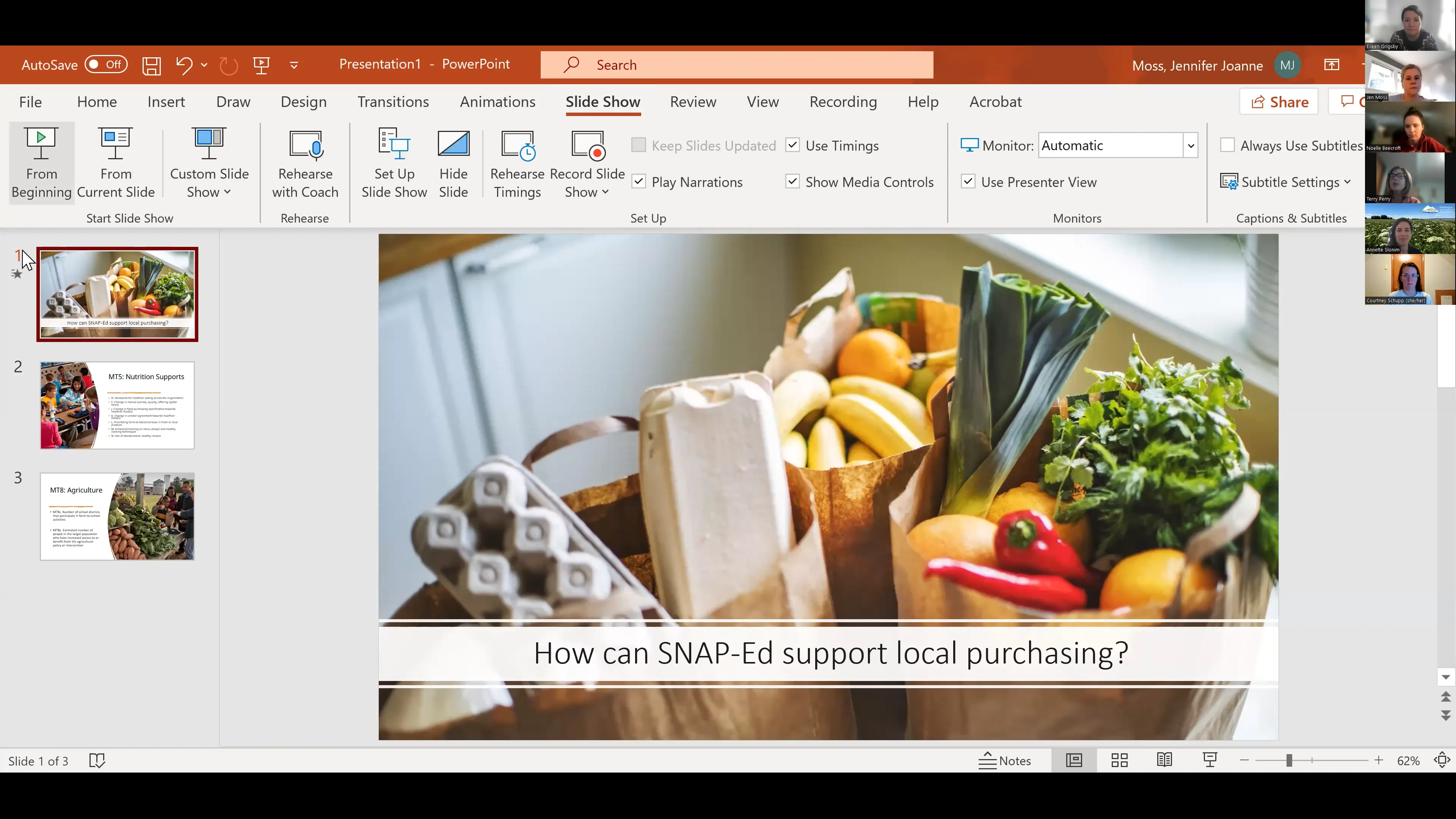Screen dimensions: 1456x819
Task: Select the MT8: Agriculture slide thumbnail
Action: click(x=116, y=516)
